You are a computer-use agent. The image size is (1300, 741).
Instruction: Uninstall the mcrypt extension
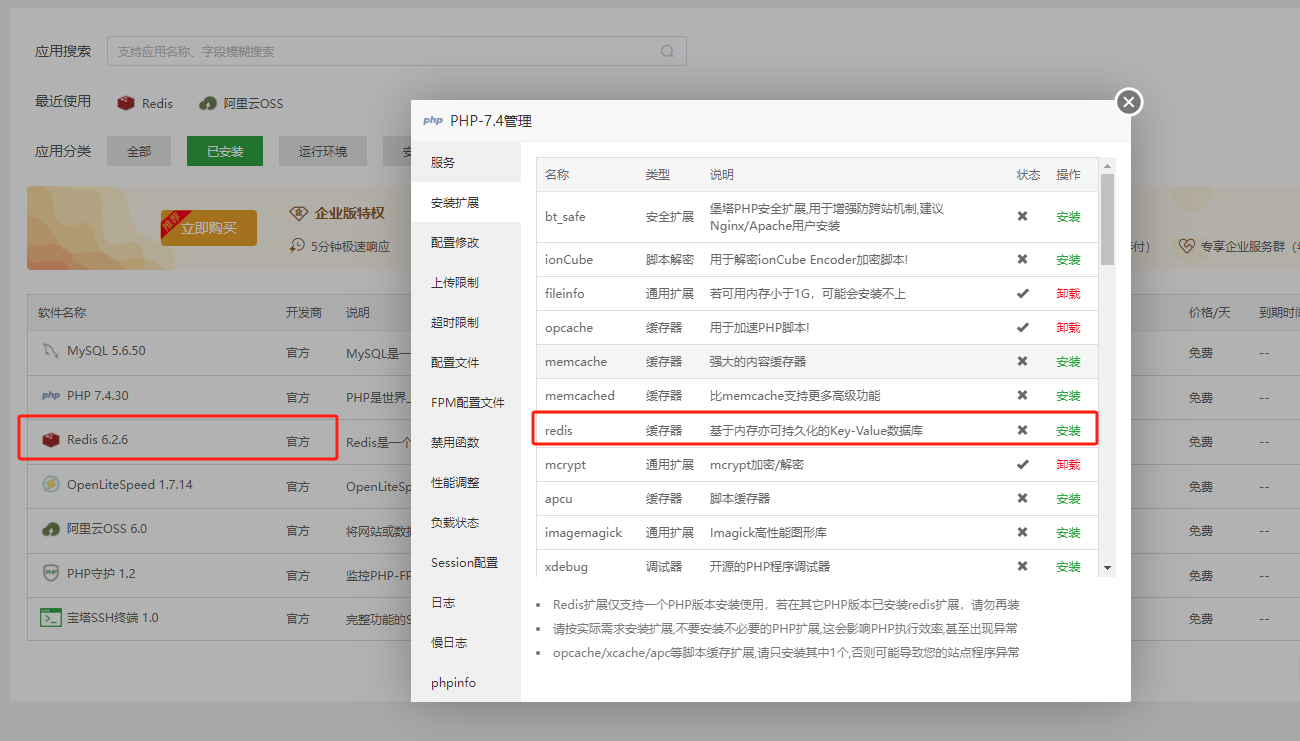pyautogui.click(x=1068, y=464)
